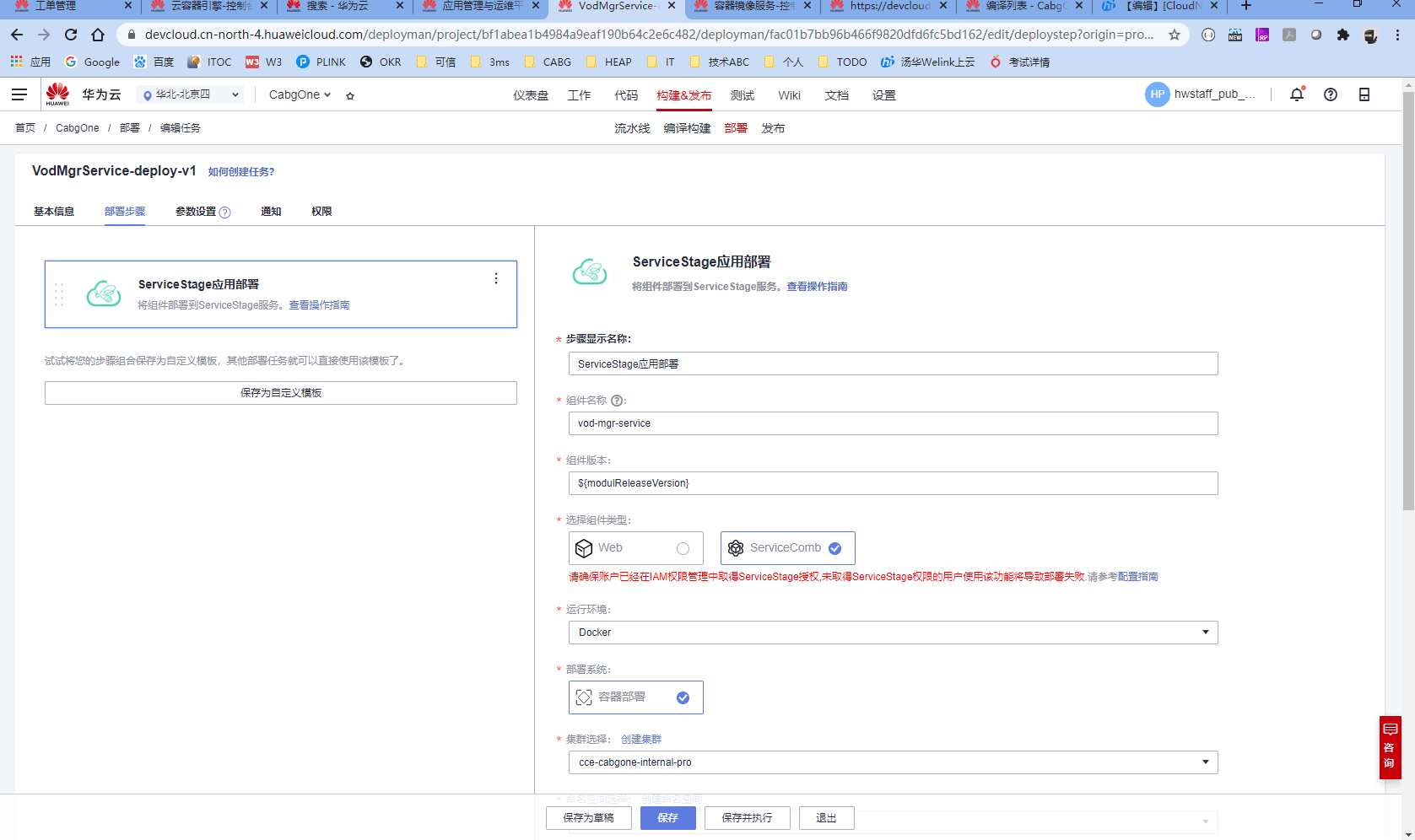Screen dimensions: 1415x840
Task: Expand the CabgOne project dropdown
Action: tap(300, 94)
